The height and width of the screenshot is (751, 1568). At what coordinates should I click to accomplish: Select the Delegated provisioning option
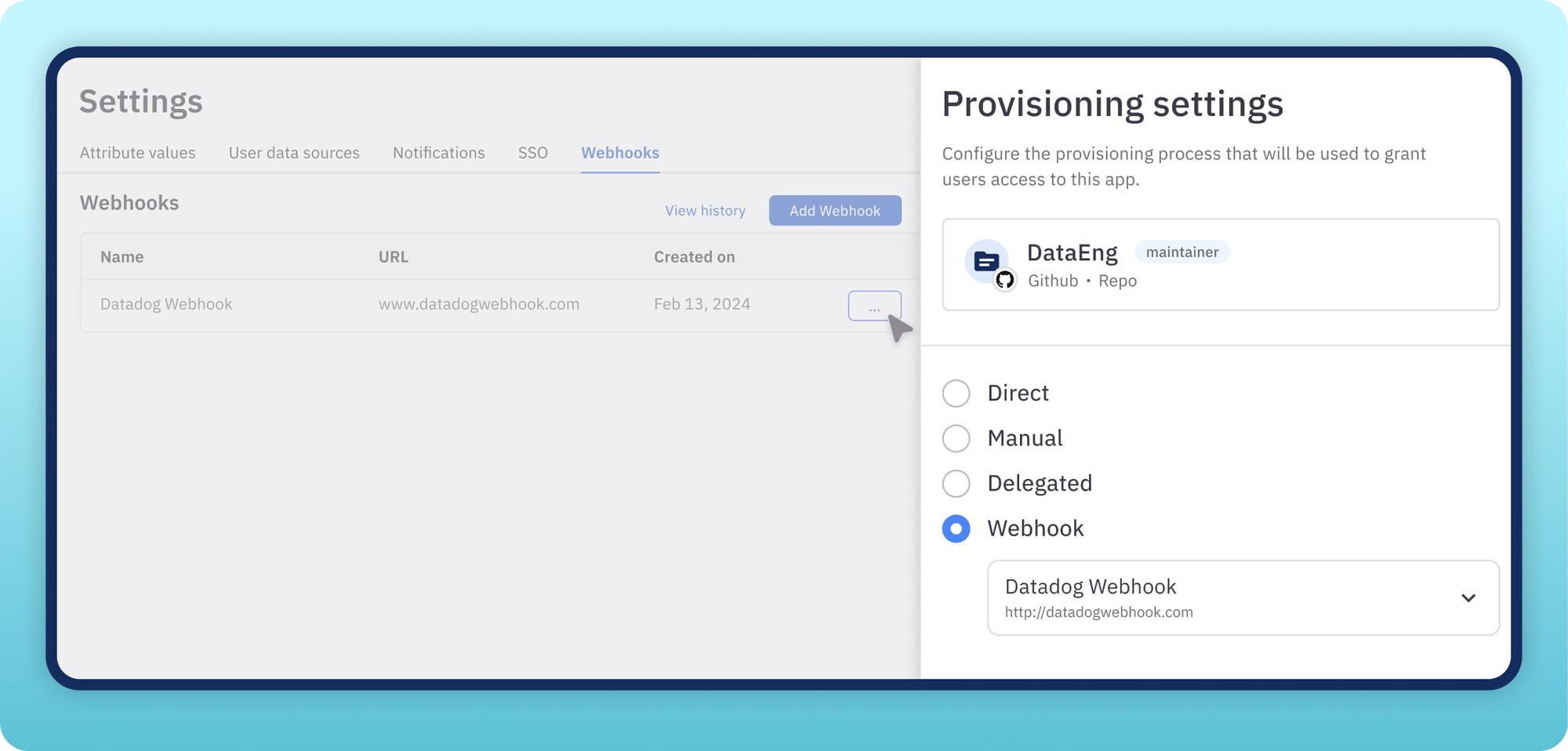pyautogui.click(x=956, y=484)
